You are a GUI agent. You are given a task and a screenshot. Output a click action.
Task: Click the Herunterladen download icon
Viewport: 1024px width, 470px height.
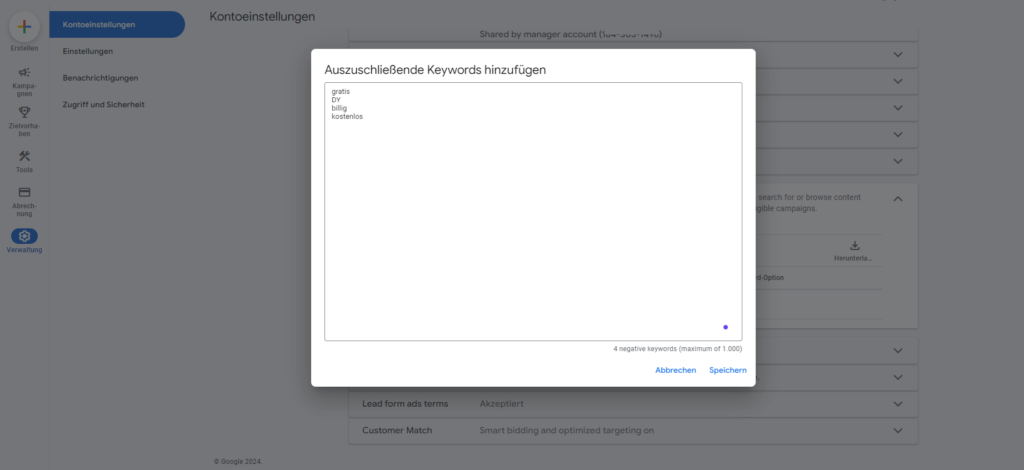tap(855, 246)
